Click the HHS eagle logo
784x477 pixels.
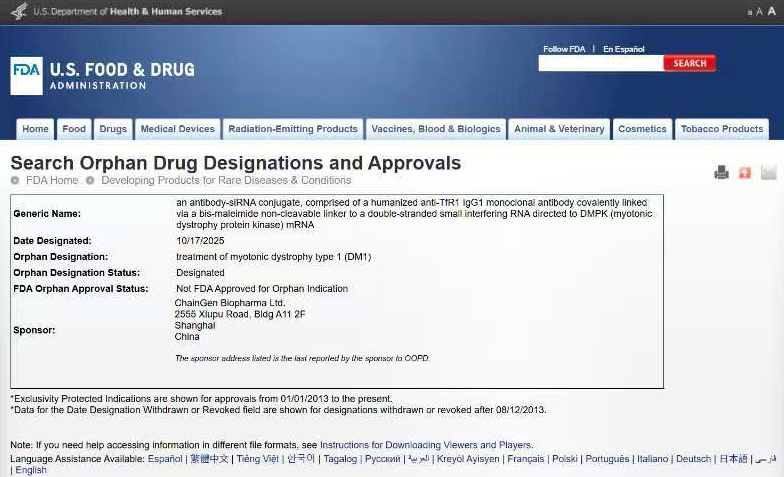[19, 12]
